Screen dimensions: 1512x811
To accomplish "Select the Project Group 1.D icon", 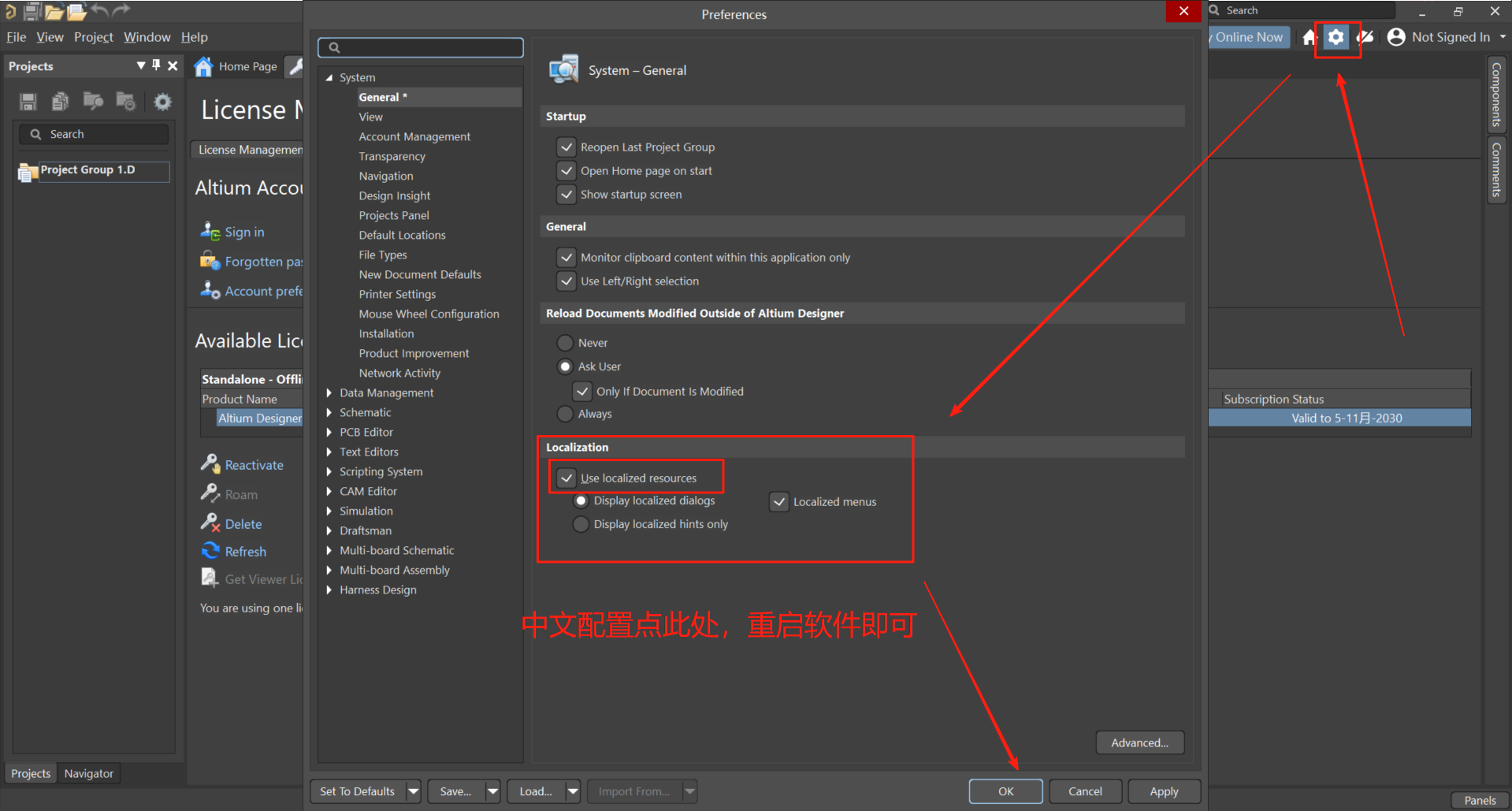I will (x=28, y=172).
